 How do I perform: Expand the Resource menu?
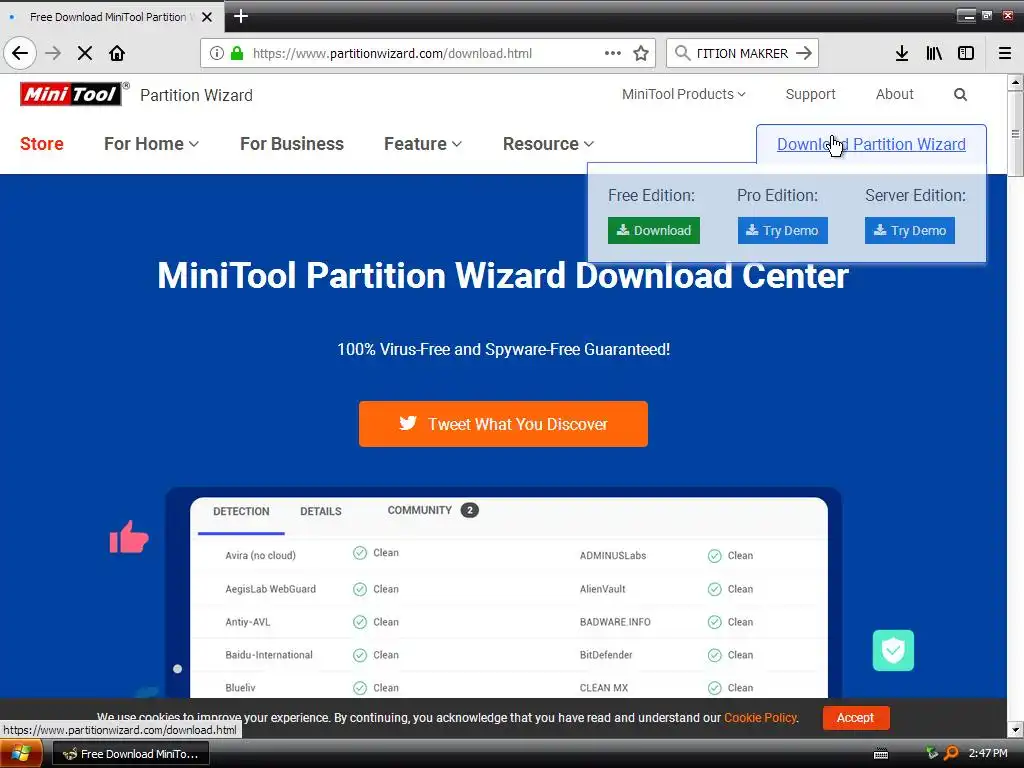(548, 144)
